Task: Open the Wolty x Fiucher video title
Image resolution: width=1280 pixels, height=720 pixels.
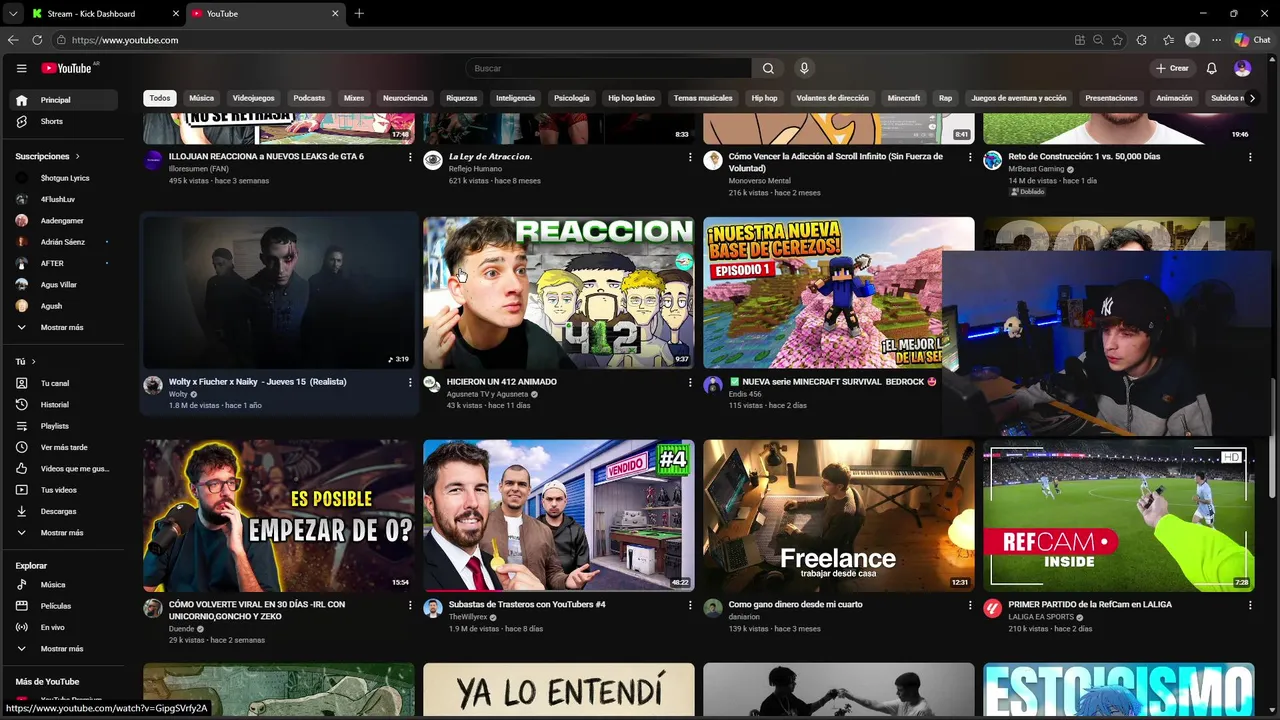Action: click(x=258, y=382)
